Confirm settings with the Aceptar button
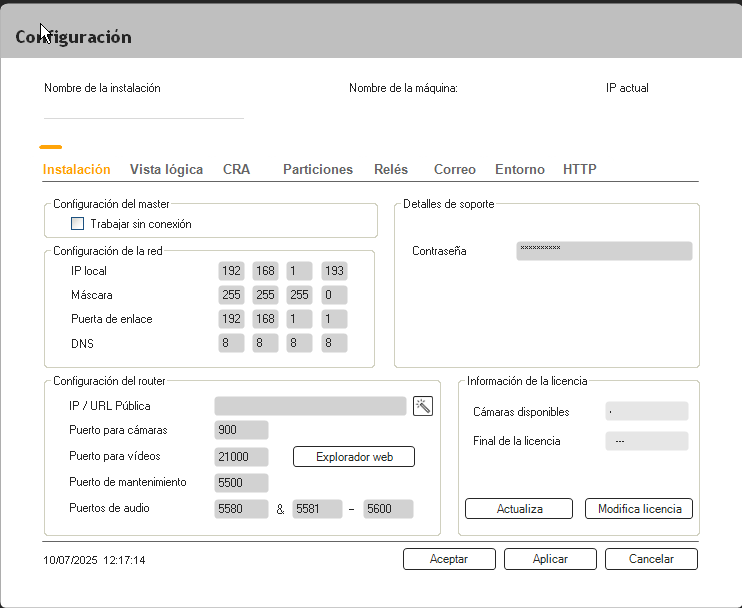The image size is (742, 608). coord(449,559)
